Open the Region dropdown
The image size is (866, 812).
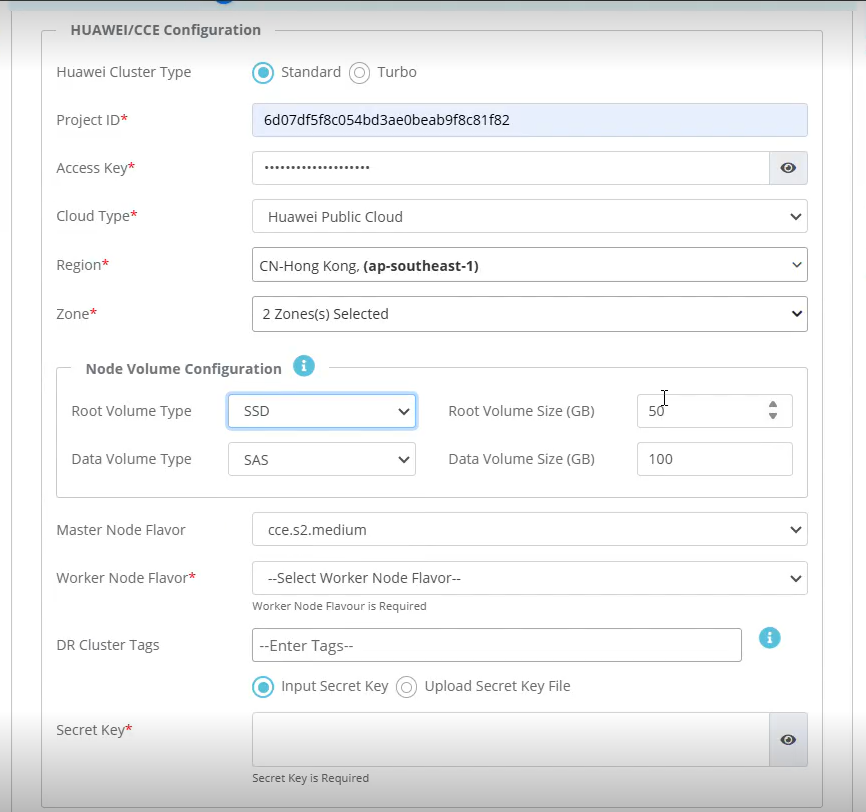[530, 265]
